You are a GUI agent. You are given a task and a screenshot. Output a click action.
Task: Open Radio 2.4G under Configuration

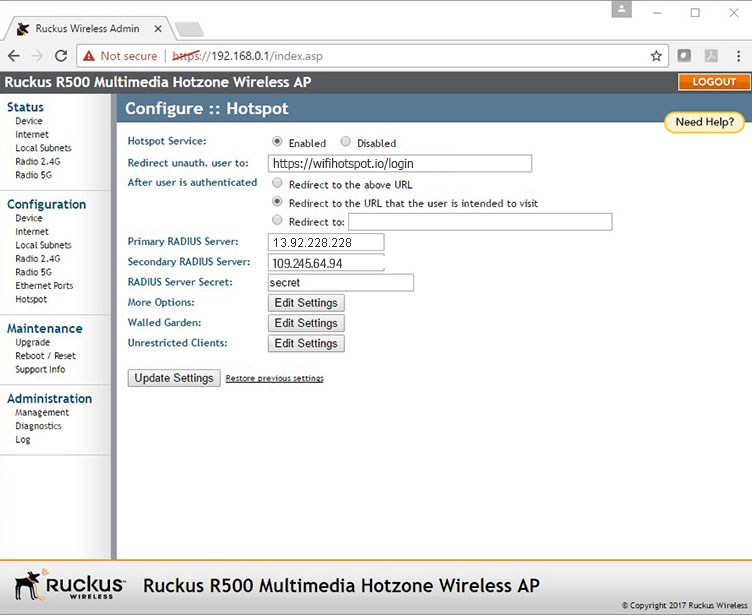click(38, 258)
